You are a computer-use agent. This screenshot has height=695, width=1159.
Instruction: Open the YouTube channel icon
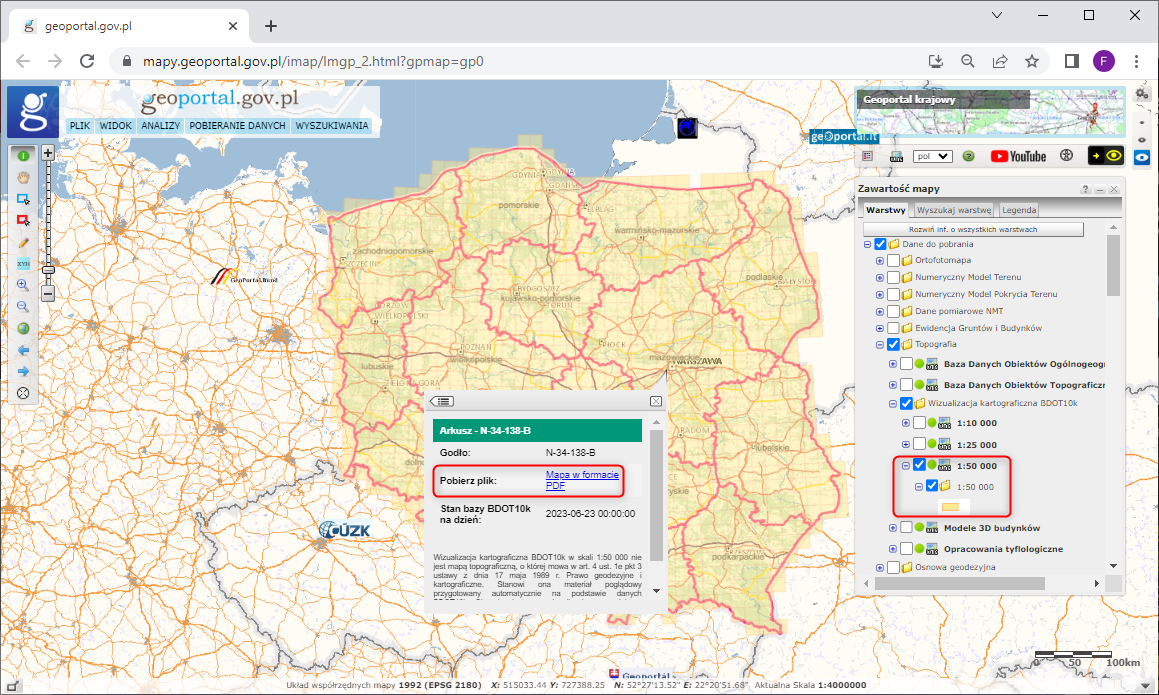click(1018, 156)
